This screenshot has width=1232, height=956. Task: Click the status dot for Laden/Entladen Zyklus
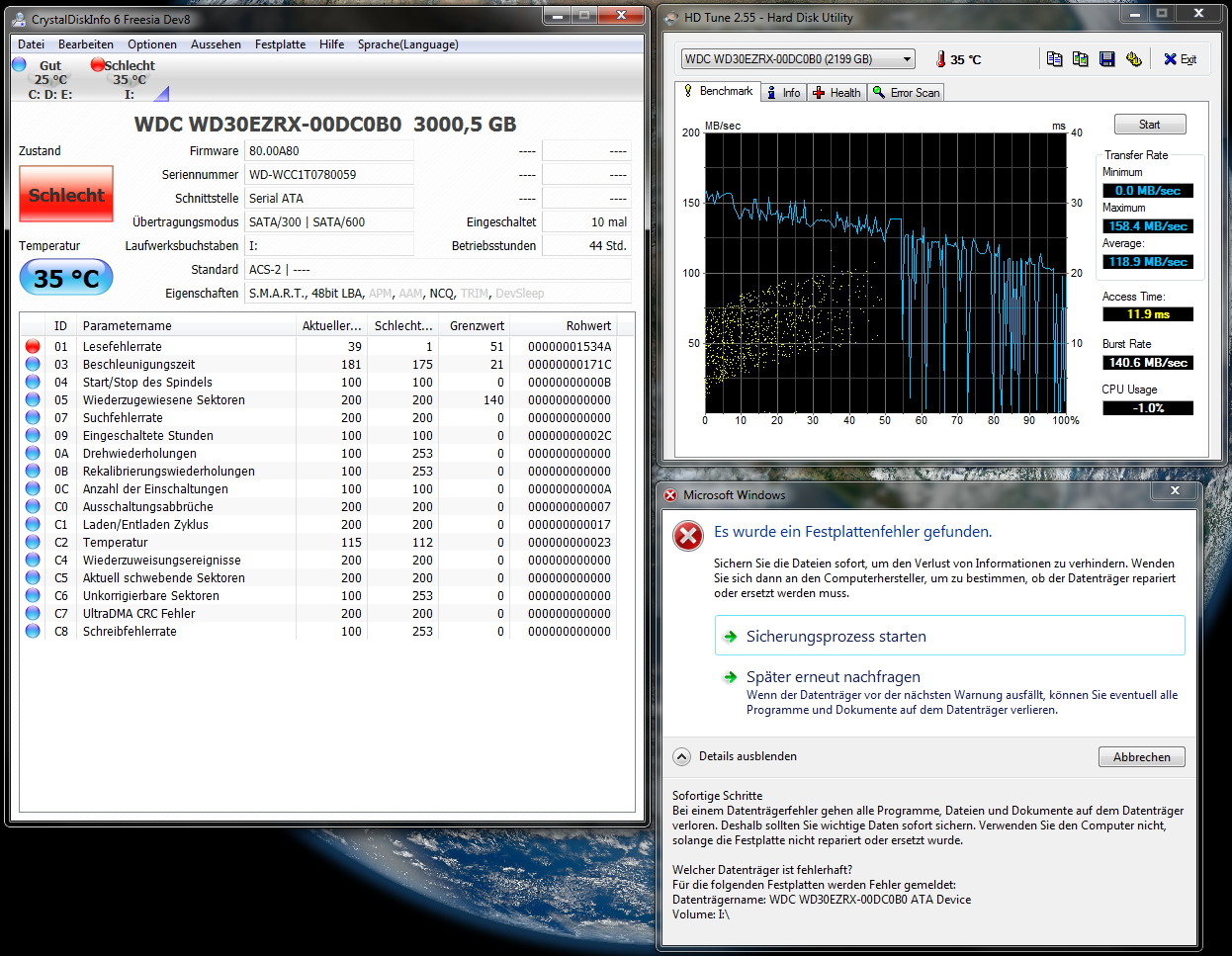coord(33,525)
